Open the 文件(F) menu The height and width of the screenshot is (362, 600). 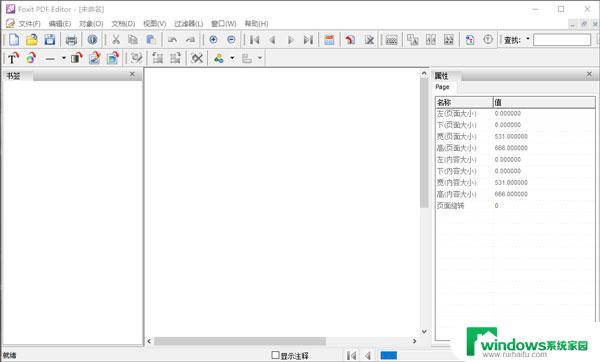coord(29,24)
